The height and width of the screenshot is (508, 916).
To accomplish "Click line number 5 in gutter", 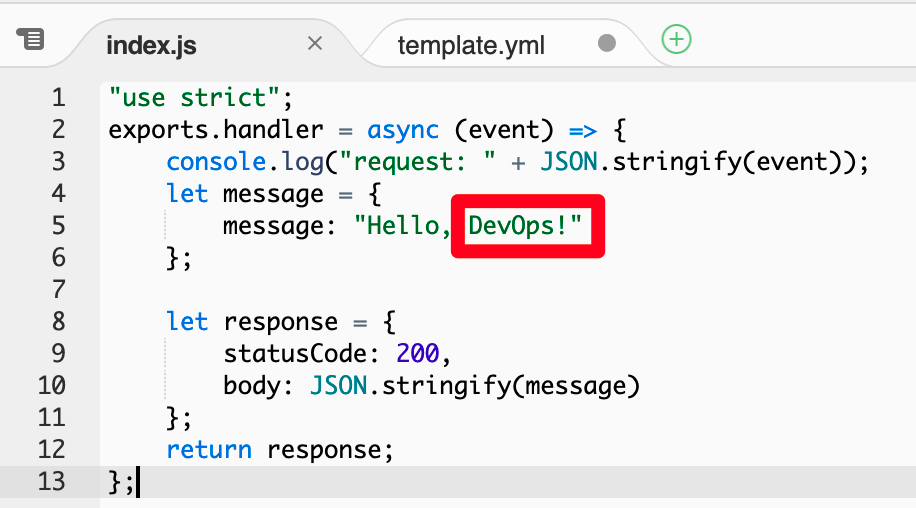I will (x=58, y=225).
